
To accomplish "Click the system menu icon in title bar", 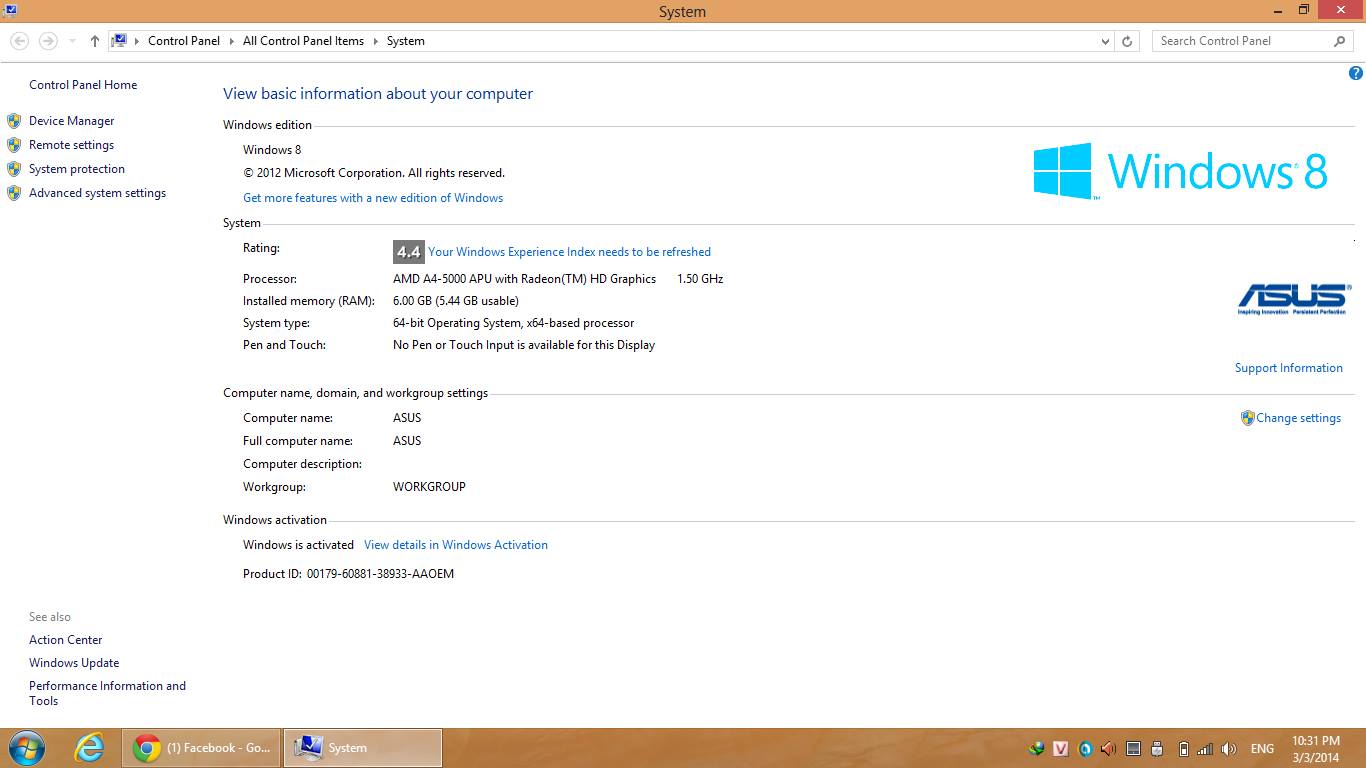I will click(x=10, y=10).
